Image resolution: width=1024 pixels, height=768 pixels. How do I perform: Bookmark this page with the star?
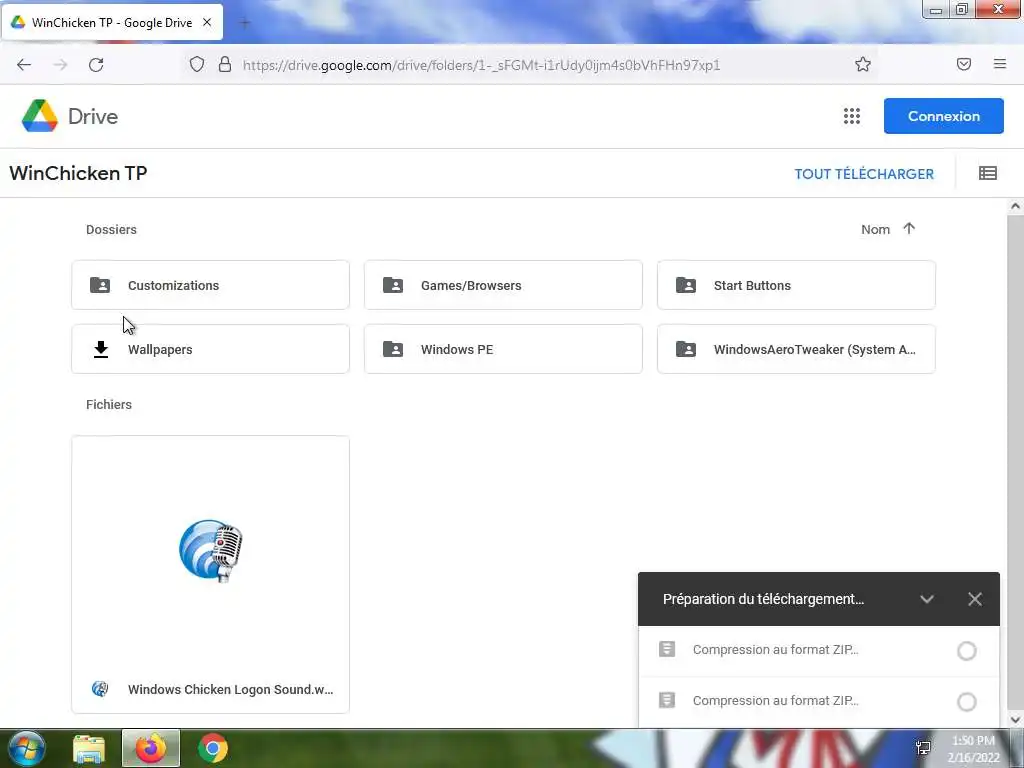[x=863, y=64]
